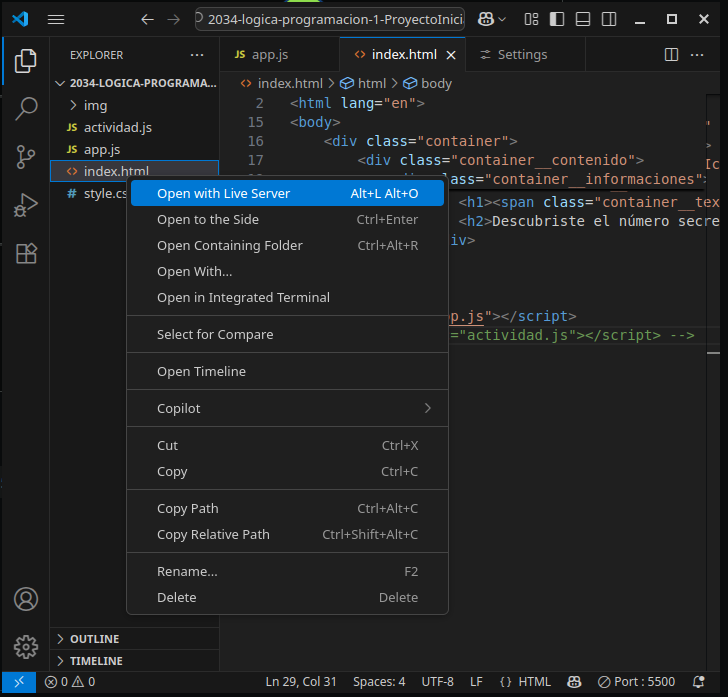Change end of line via LF
728x697 pixels.
click(x=476, y=682)
